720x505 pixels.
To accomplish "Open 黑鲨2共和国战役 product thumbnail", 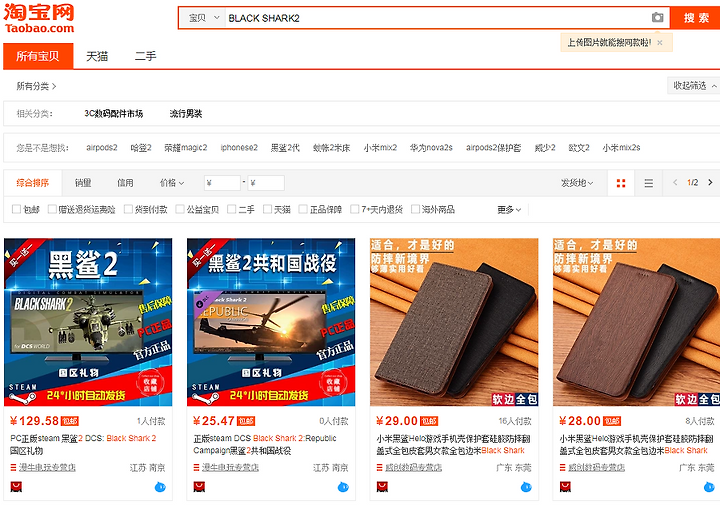I will [x=271, y=322].
